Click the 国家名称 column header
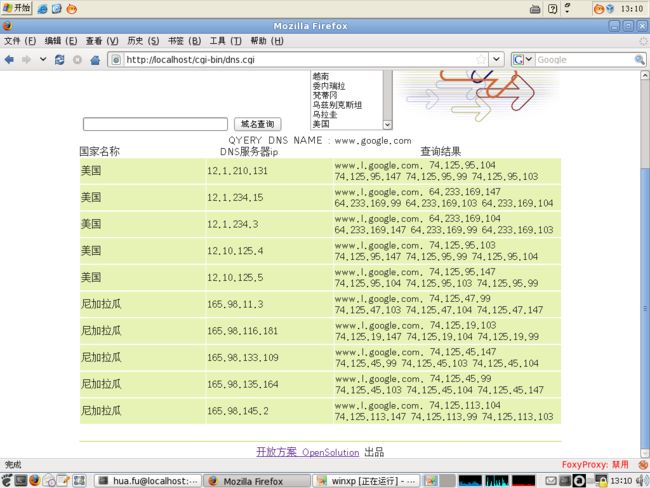Image resolution: width=650 pixels, height=488 pixels. 99,151
